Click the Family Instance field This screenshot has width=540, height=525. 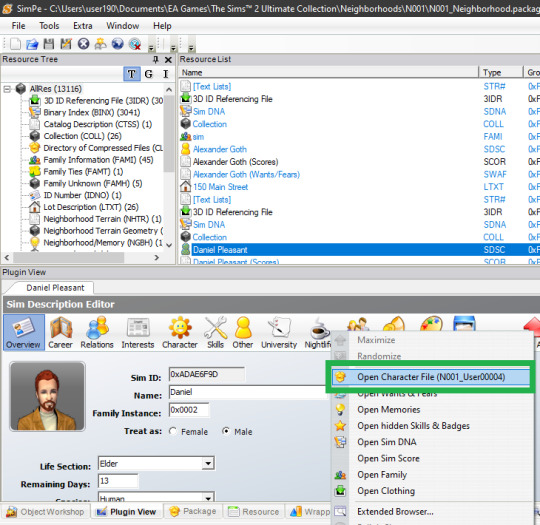(189, 410)
